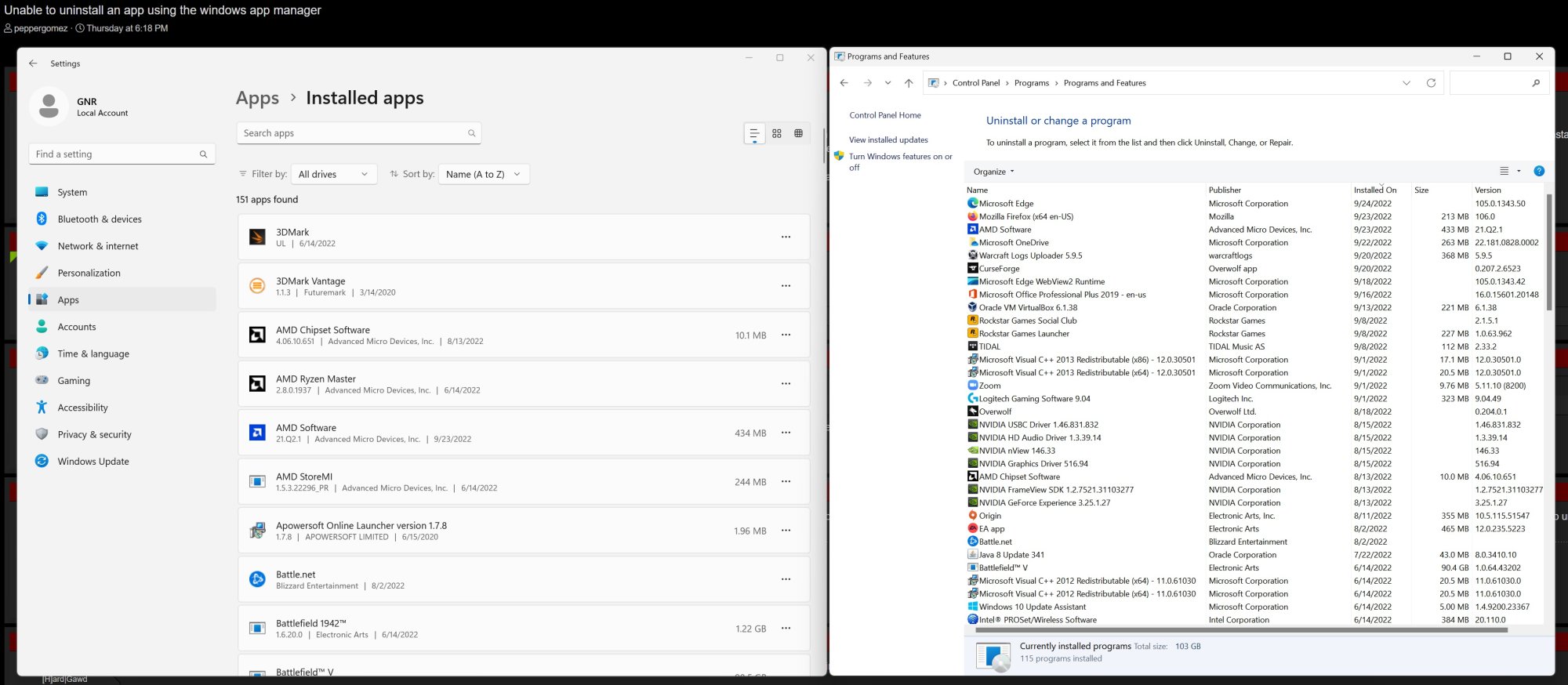1568x685 pixels.
Task: Switch to tiles view of installed apps
Action: pos(798,134)
